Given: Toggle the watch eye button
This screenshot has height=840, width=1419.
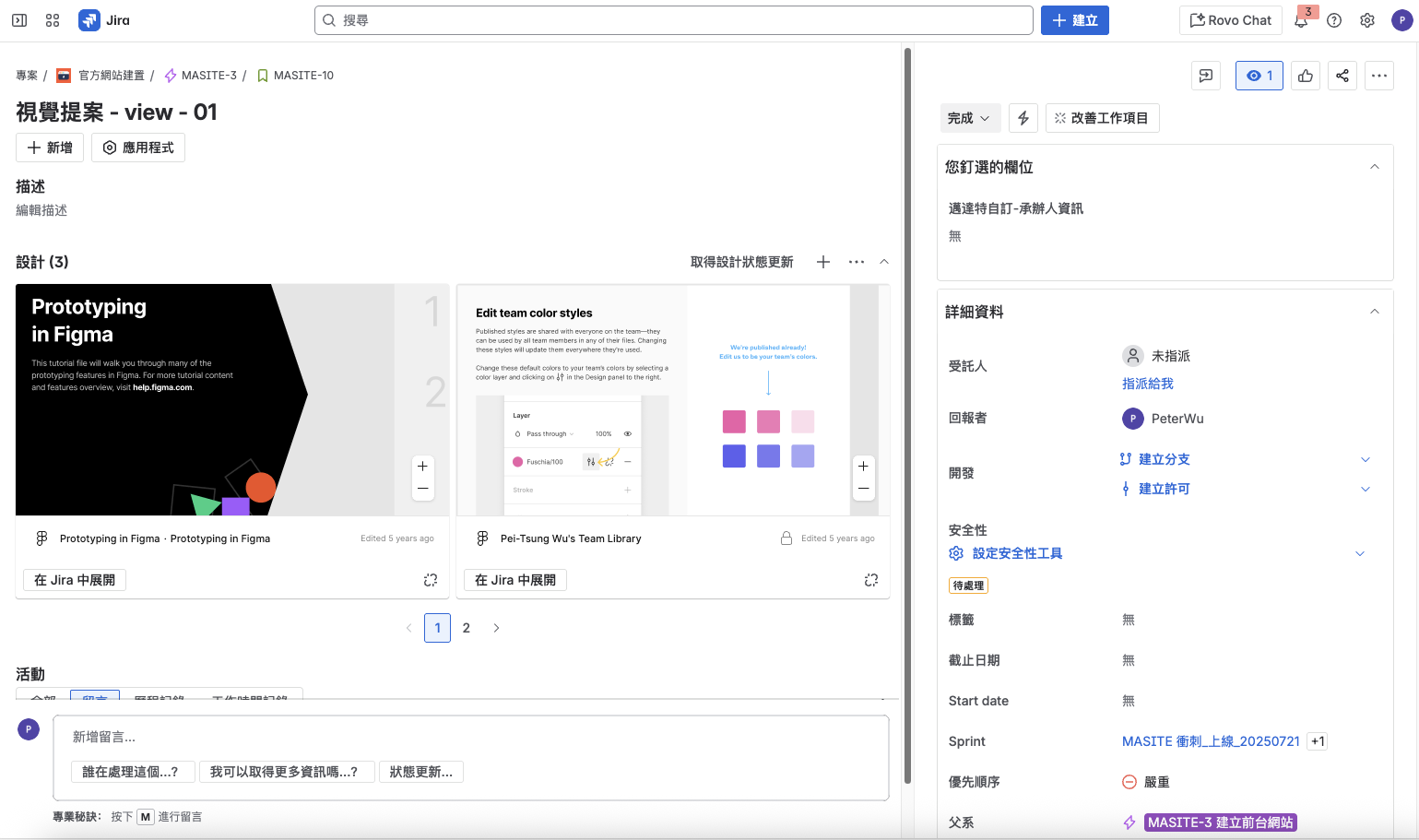Looking at the screenshot, I should click(1259, 76).
